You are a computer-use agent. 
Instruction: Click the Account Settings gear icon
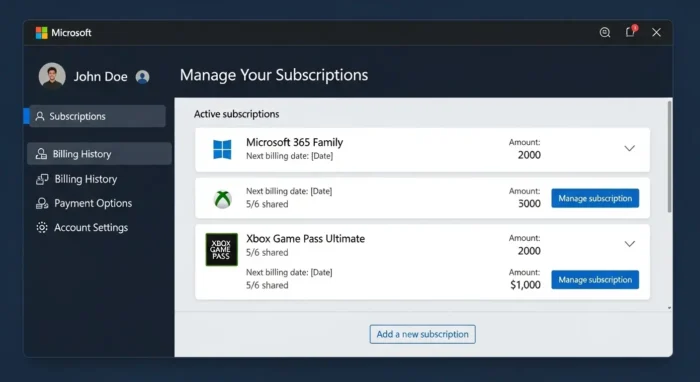pos(42,227)
